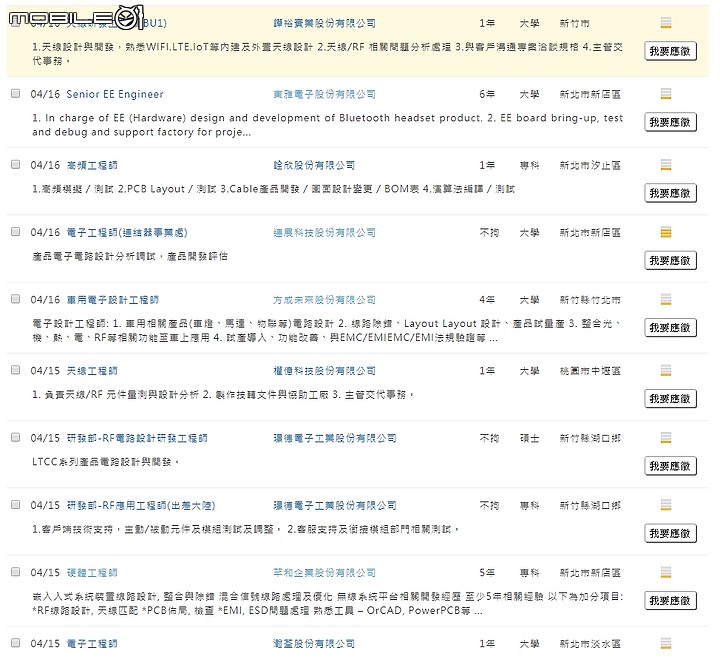
Task: Click the 6年 experience value
Action: pyautogui.click(x=487, y=94)
